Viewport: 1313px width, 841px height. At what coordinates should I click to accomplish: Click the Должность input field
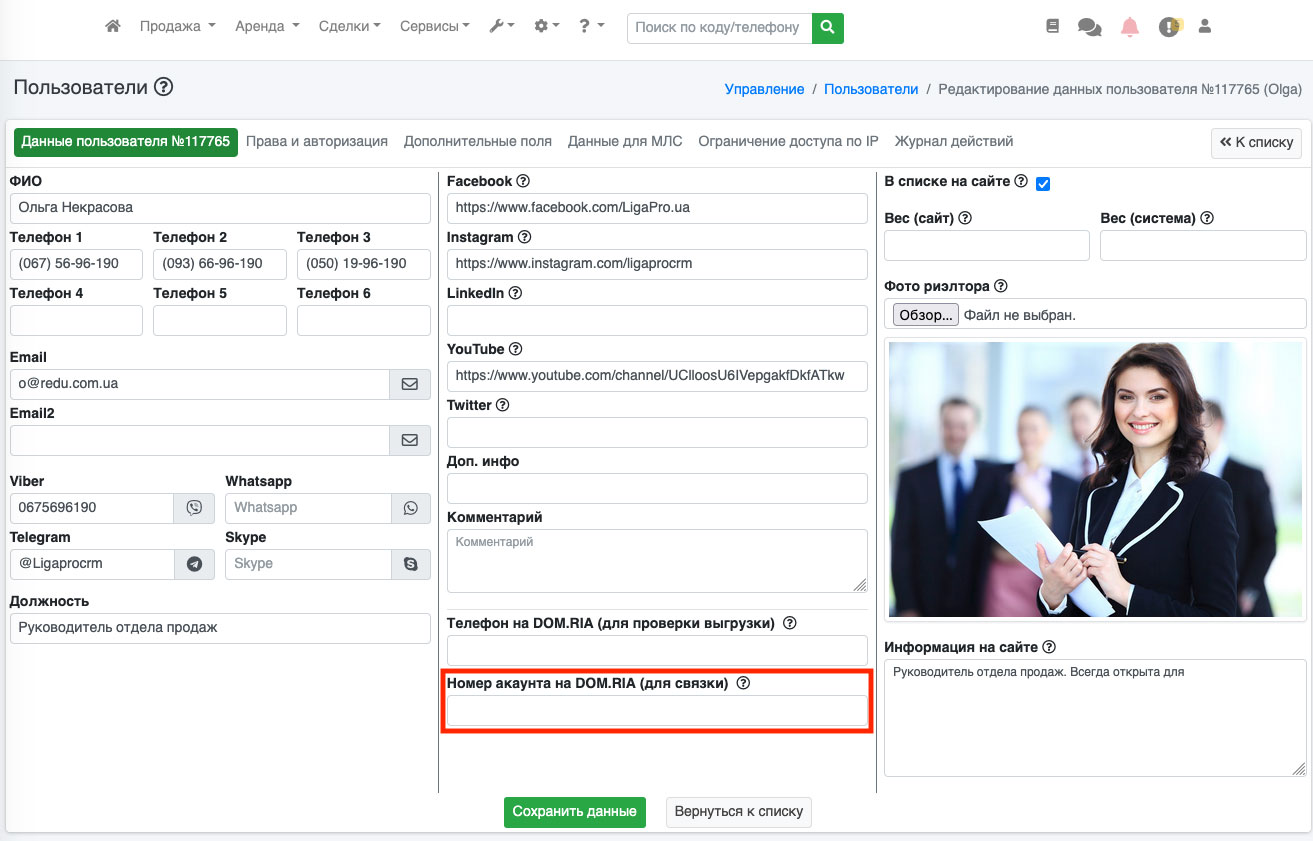(x=220, y=628)
